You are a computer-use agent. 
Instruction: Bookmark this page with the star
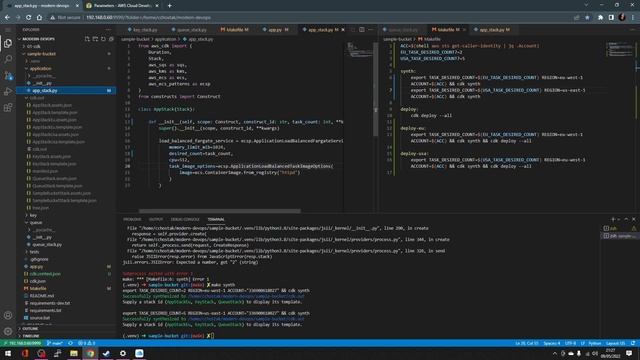587,18
